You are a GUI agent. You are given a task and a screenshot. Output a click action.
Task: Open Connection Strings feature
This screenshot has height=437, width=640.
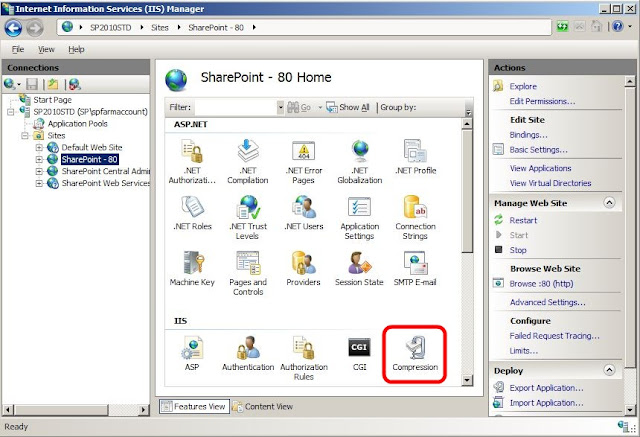pyautogui.click(x=416, y=217)
